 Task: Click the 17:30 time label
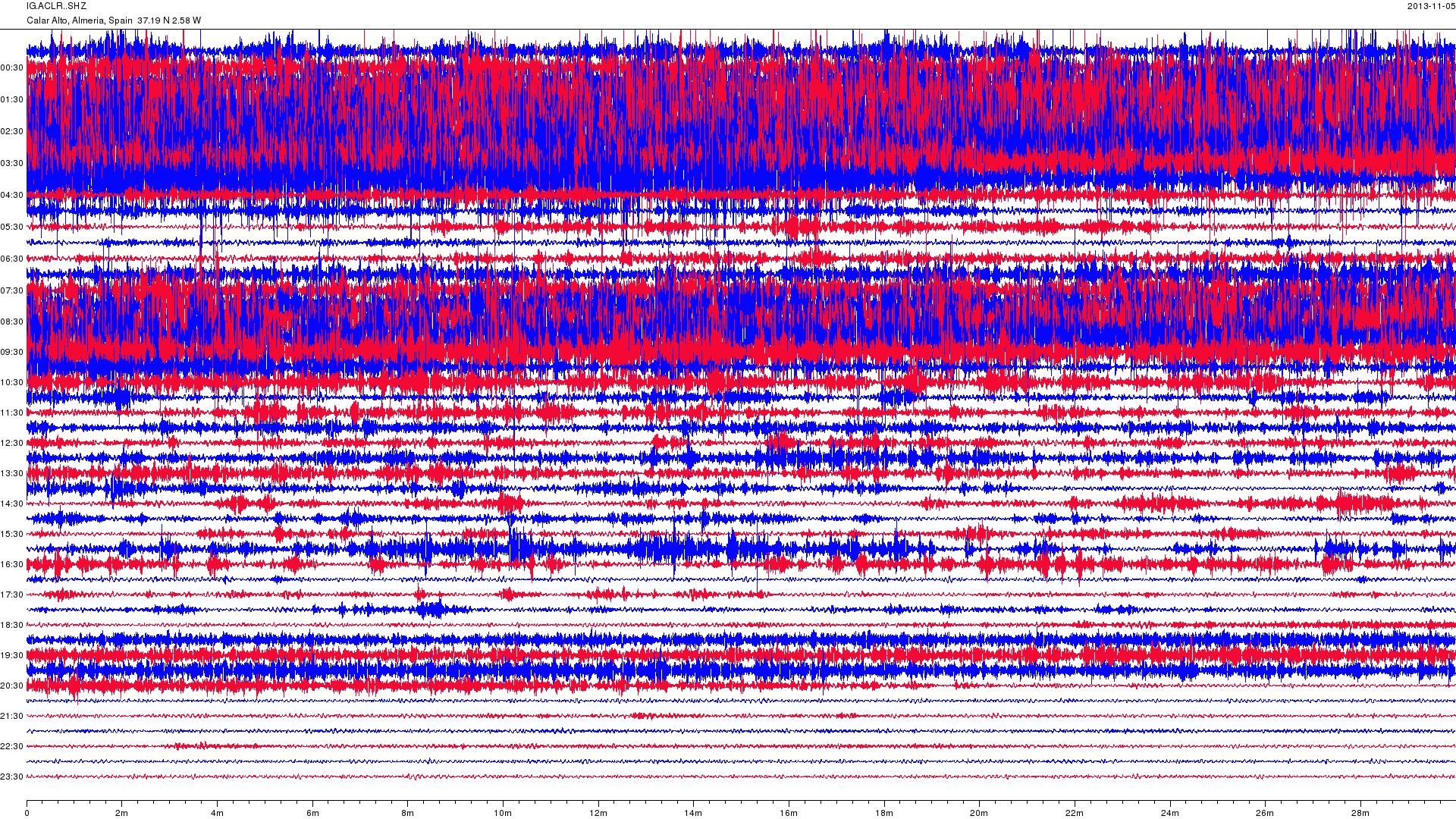point(11,595)
